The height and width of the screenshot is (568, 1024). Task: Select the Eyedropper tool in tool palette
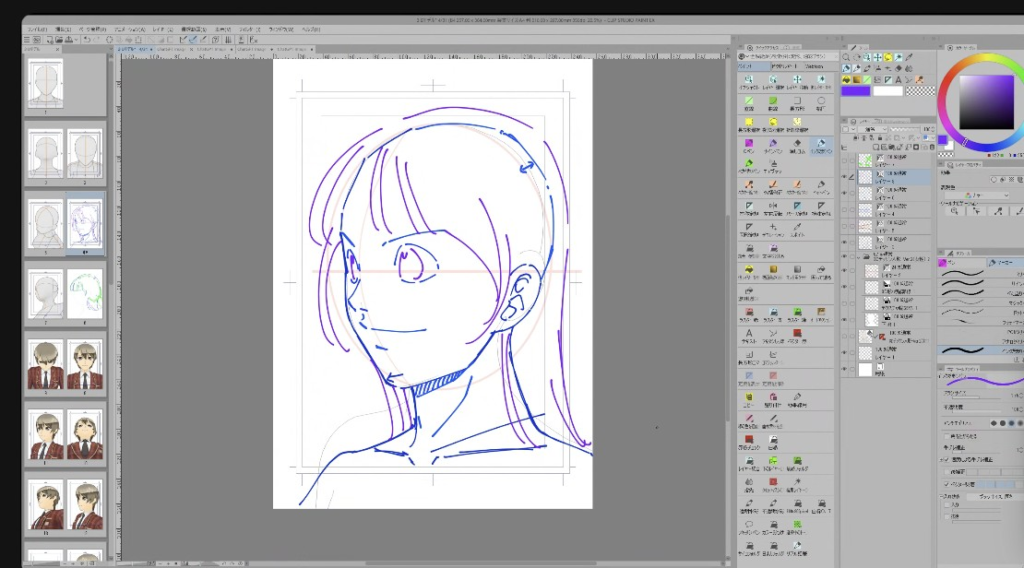(908, 57)
